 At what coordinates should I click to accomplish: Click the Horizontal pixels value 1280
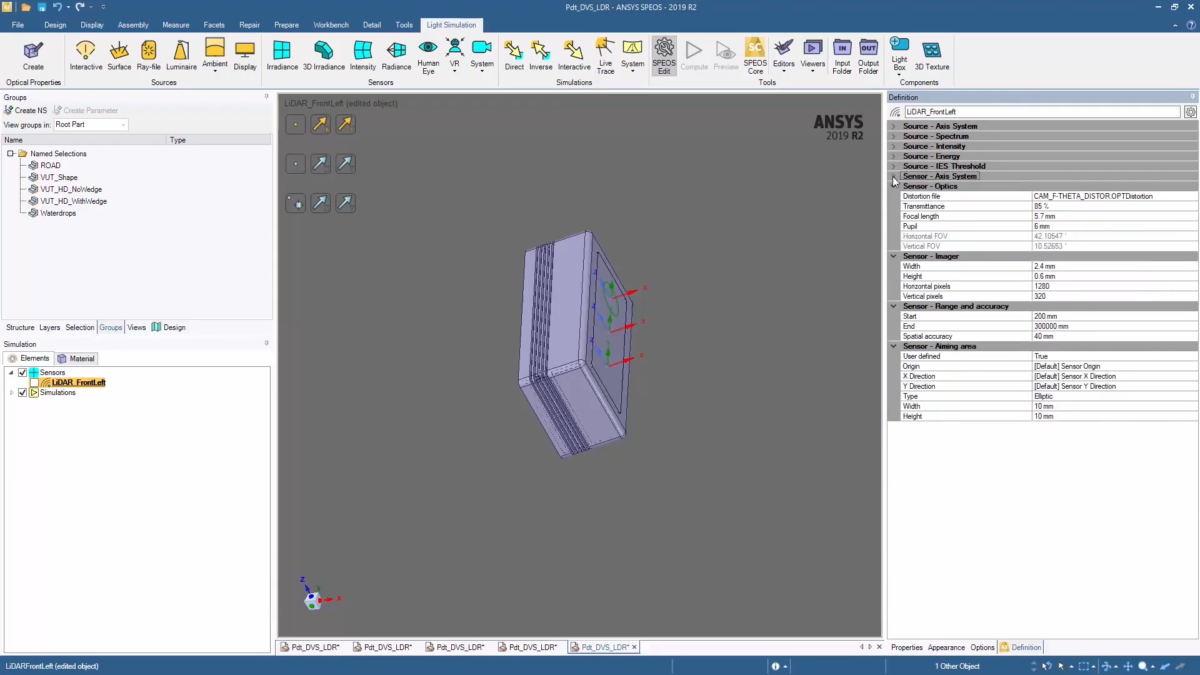pos(1114,286)
